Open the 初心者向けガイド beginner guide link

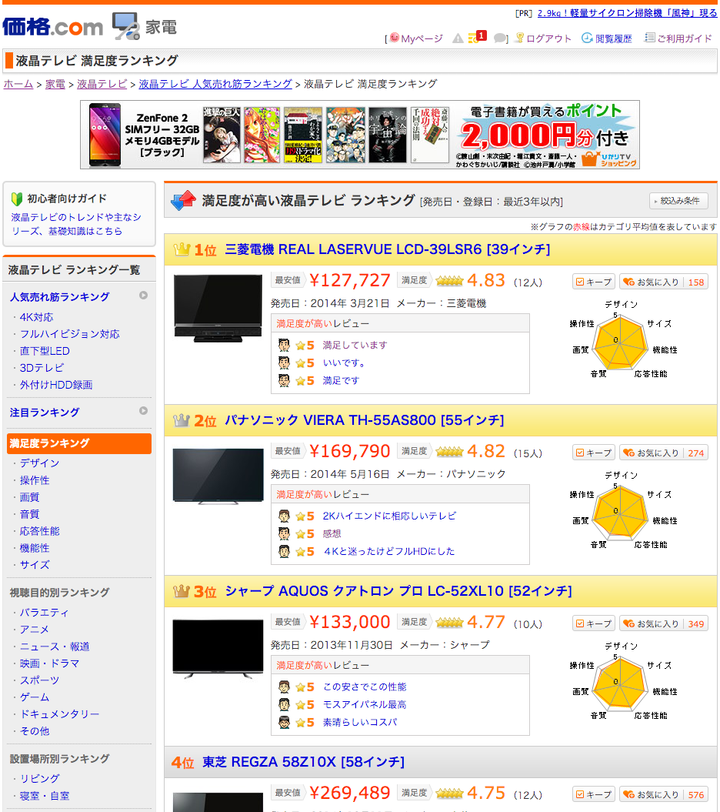(x=76, y=224)
